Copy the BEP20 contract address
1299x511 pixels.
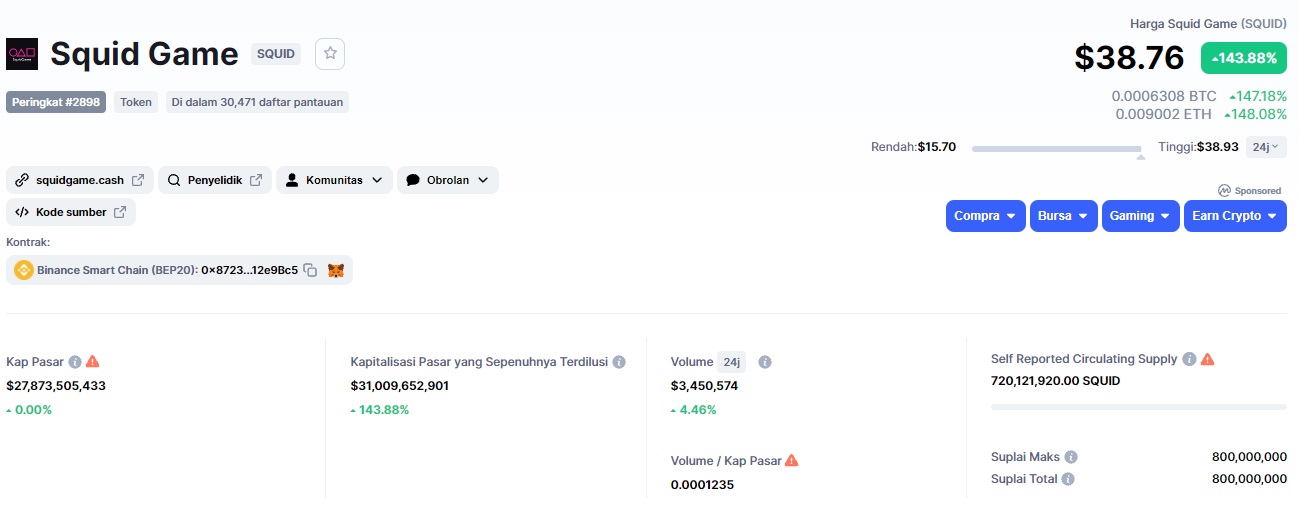(x=310, y=270)
